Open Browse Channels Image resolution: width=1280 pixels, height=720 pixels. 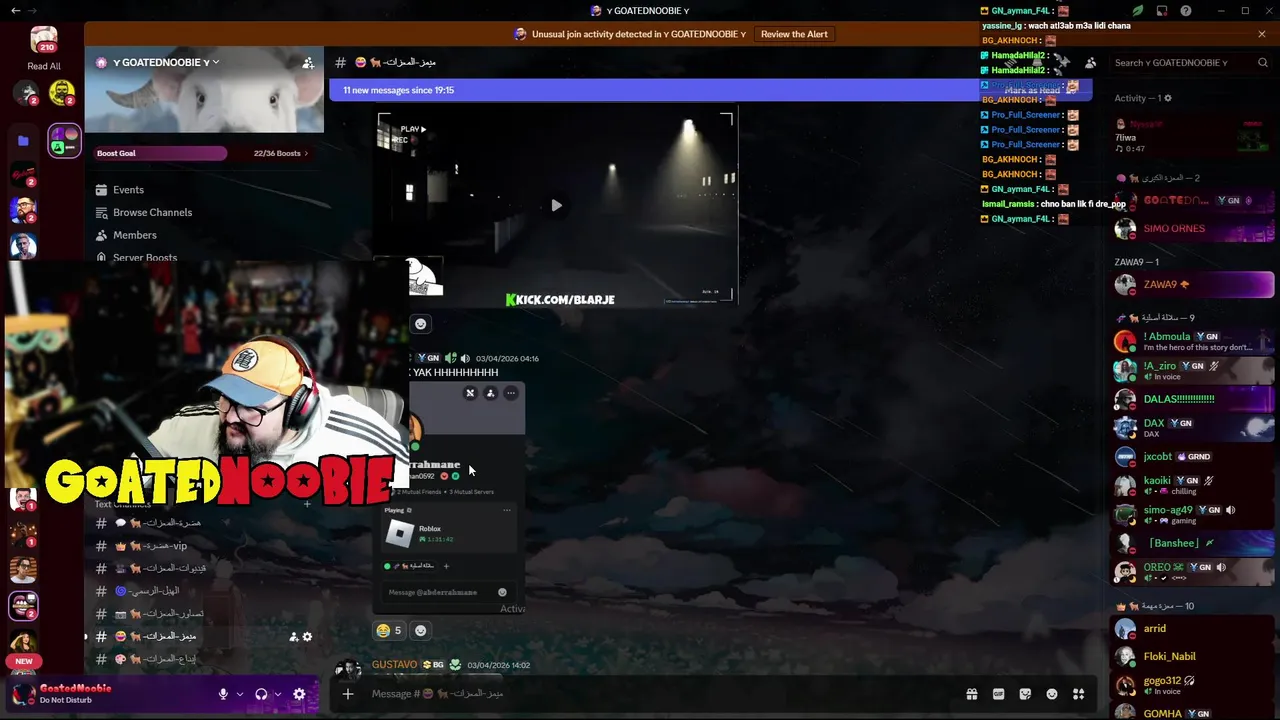click(152, 212)
